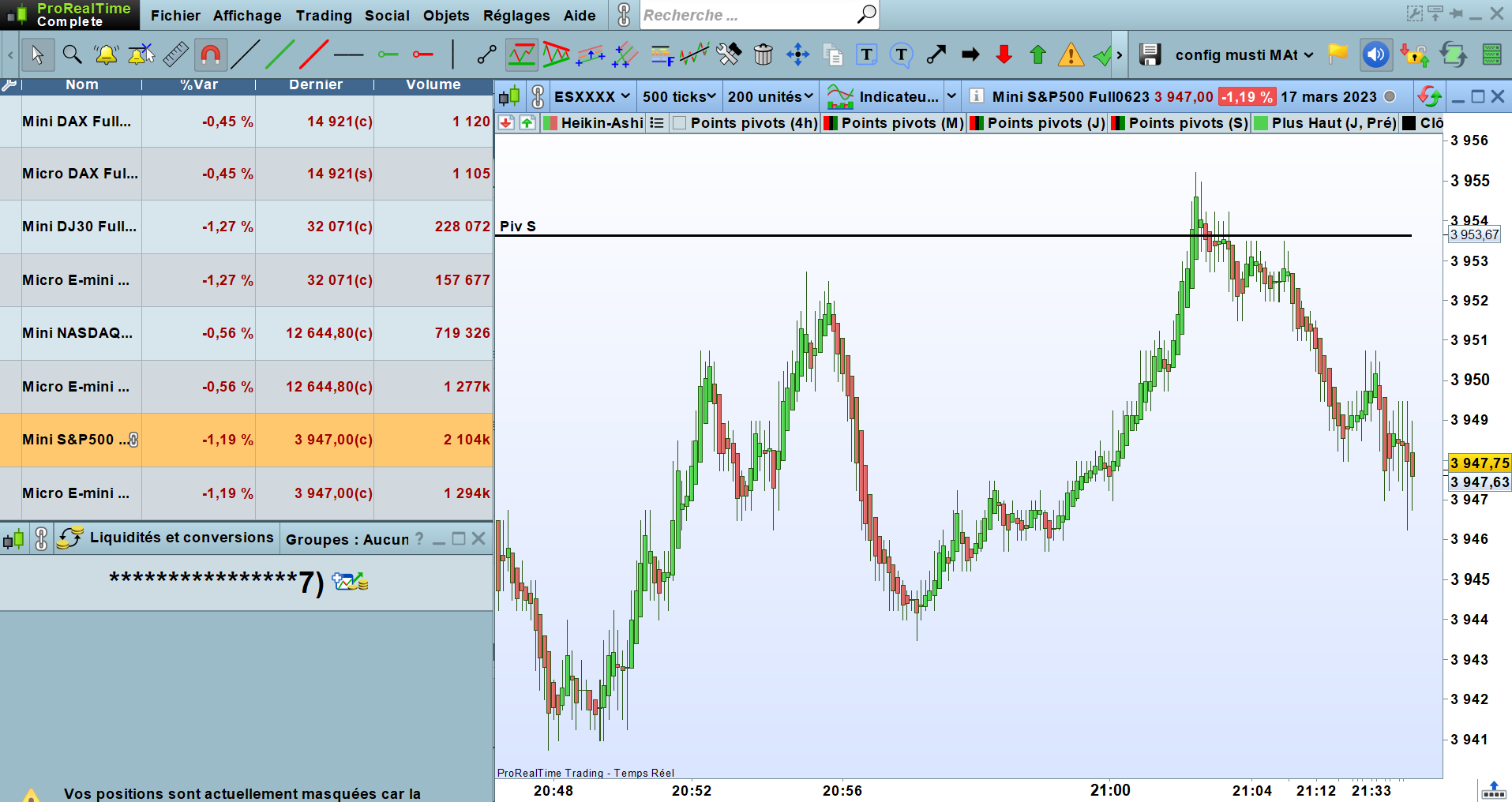Click the Plus Haut (J, Pré) label
Viewport: 1512px width, 802px height.
pos(1334,123)
